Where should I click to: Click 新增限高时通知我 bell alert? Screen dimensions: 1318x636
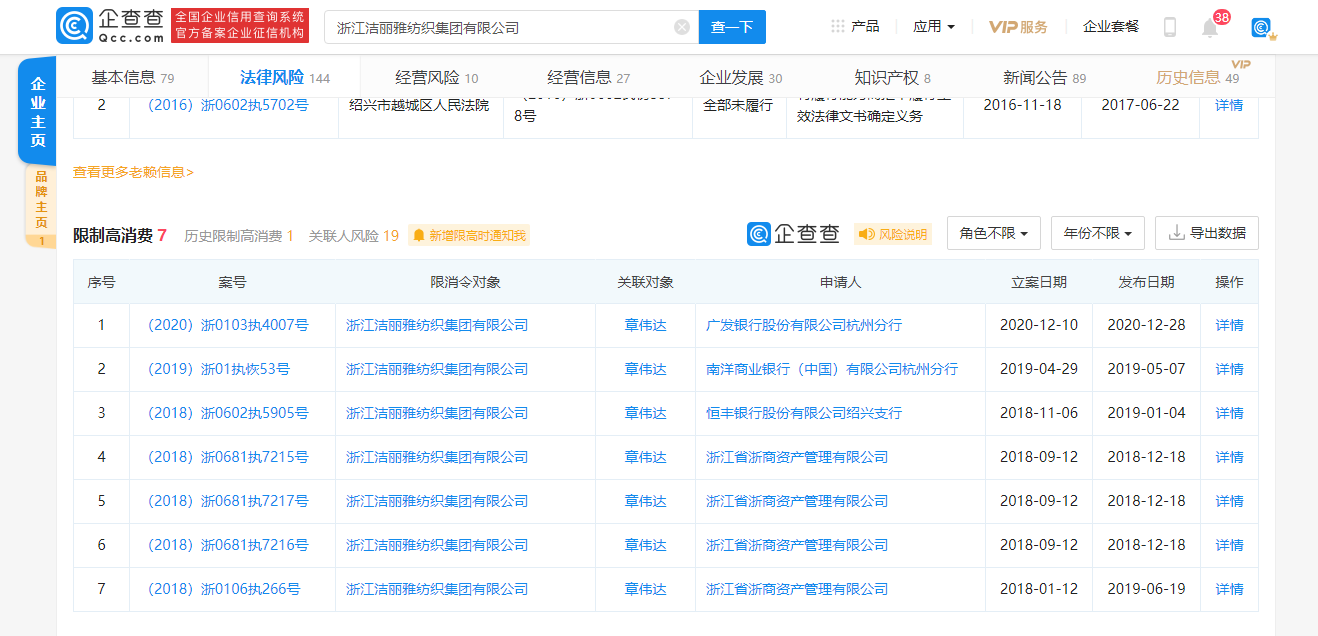[468, 236]
